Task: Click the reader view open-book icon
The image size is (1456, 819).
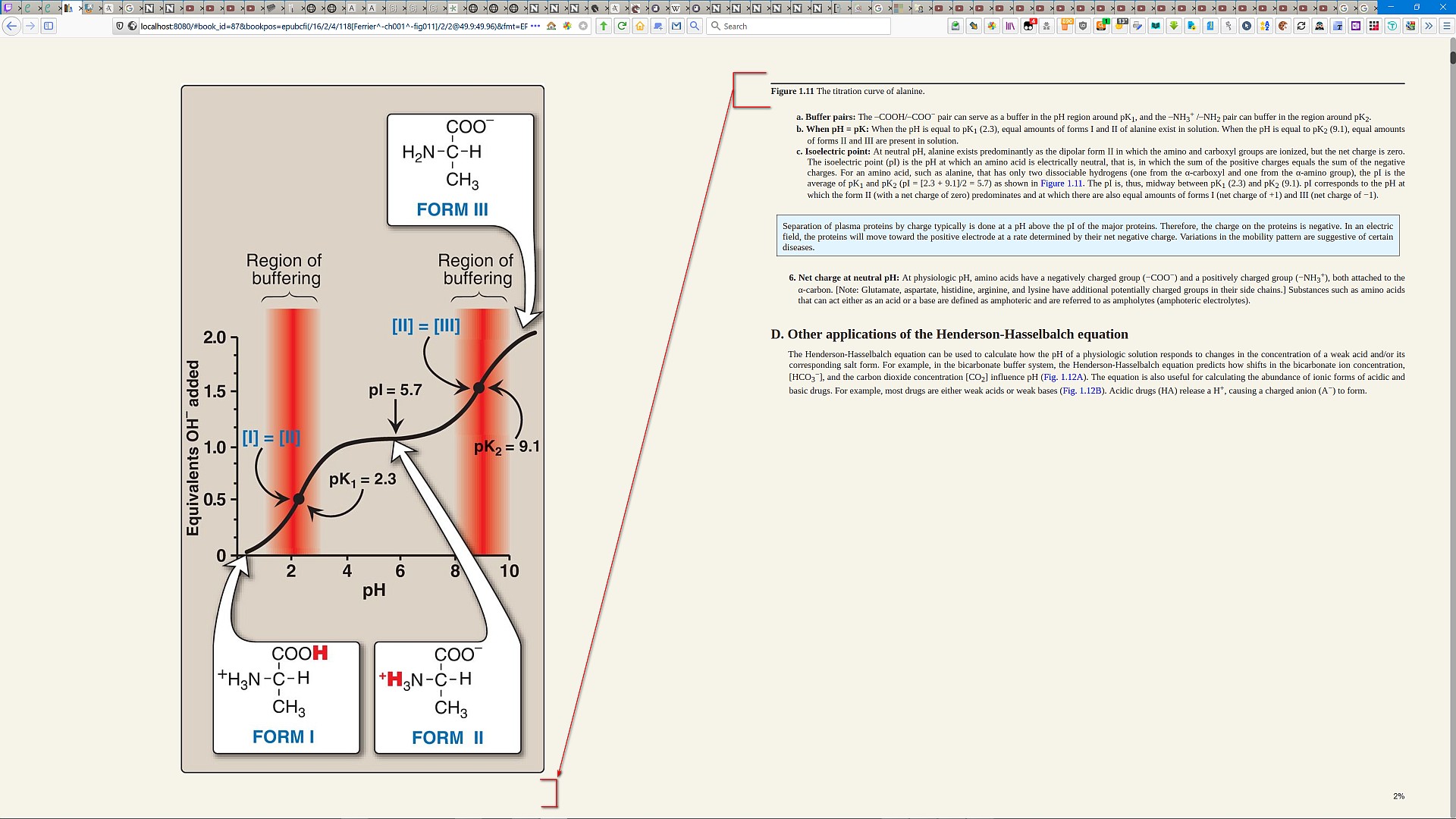Action: pos(1156,26)
